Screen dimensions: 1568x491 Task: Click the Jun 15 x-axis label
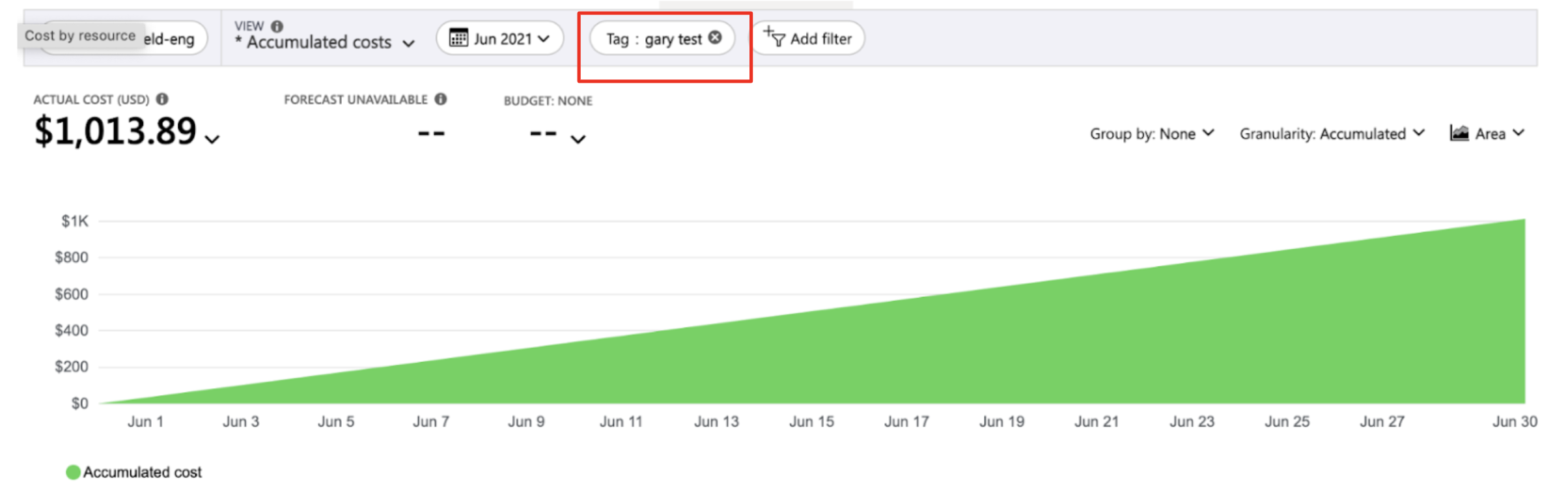pos(811,421)
